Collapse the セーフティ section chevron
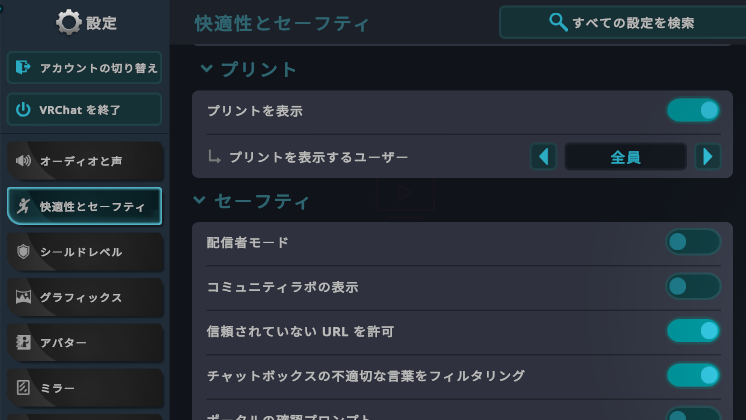The width and height of the screenshot is (746, 420). (199, 200)
